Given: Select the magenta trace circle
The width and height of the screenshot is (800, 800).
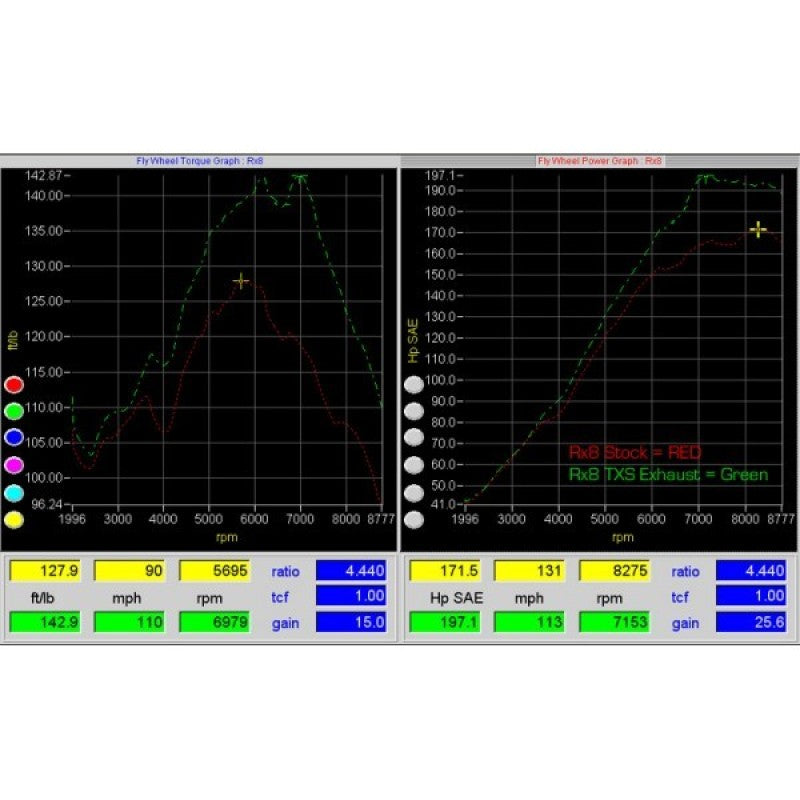Looking at the screenshot, I should pyautogui.click(x=14, y=465).
